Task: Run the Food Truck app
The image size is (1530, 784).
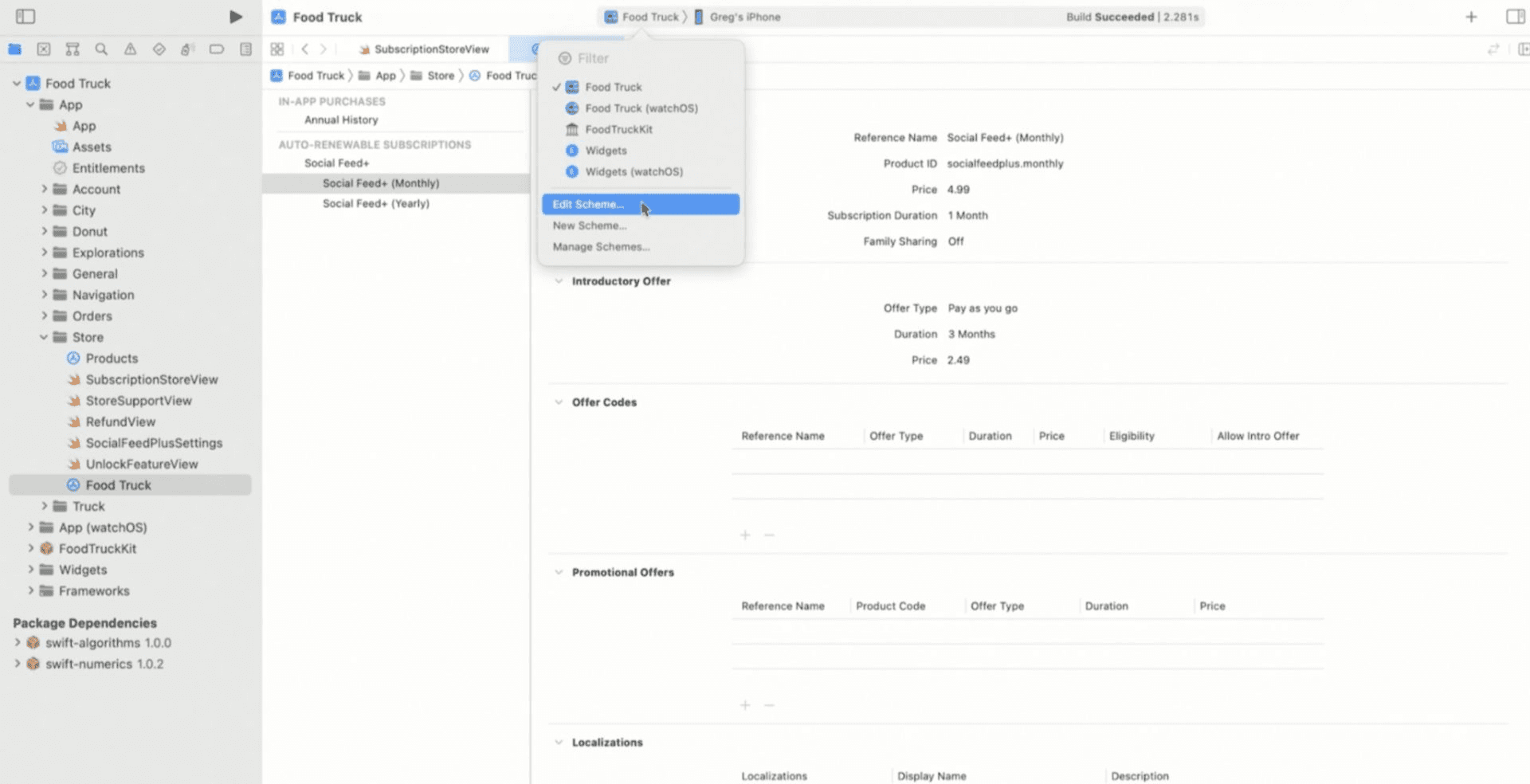Action: point(235,16)
